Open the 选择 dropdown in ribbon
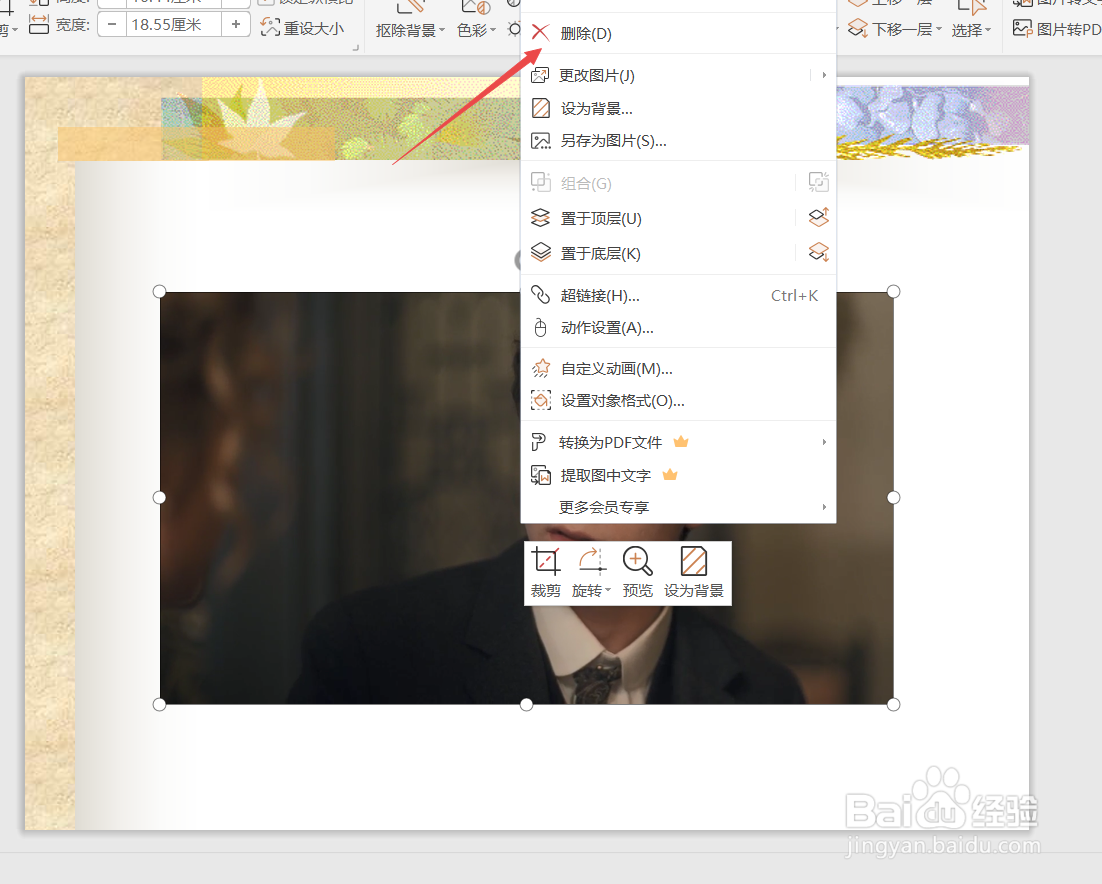 pyautogui.click(x=971, y=30)
